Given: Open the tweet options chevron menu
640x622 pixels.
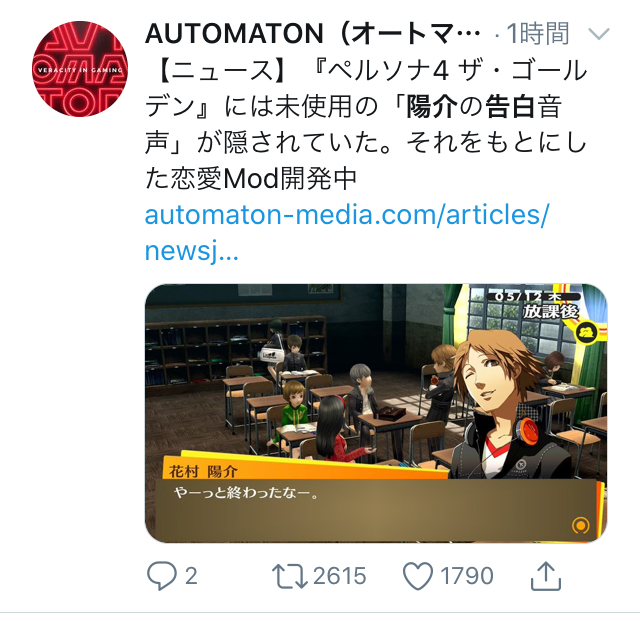Looking at the screenshot, I should 599,33.
